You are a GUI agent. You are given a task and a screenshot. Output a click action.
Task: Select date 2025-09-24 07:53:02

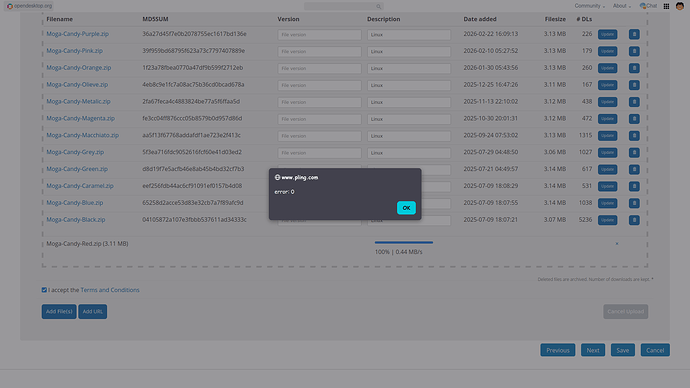(x=490, y=135)
